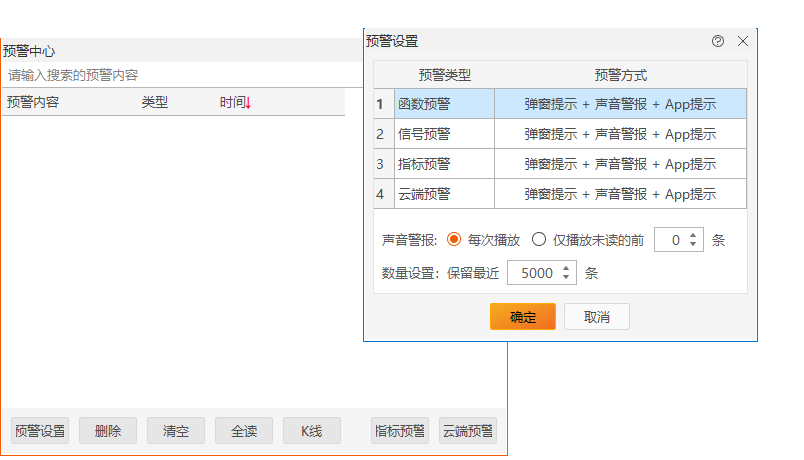Click the search 预警内容 input field
This screenshot has width=804, height=460.
[180, 75]
